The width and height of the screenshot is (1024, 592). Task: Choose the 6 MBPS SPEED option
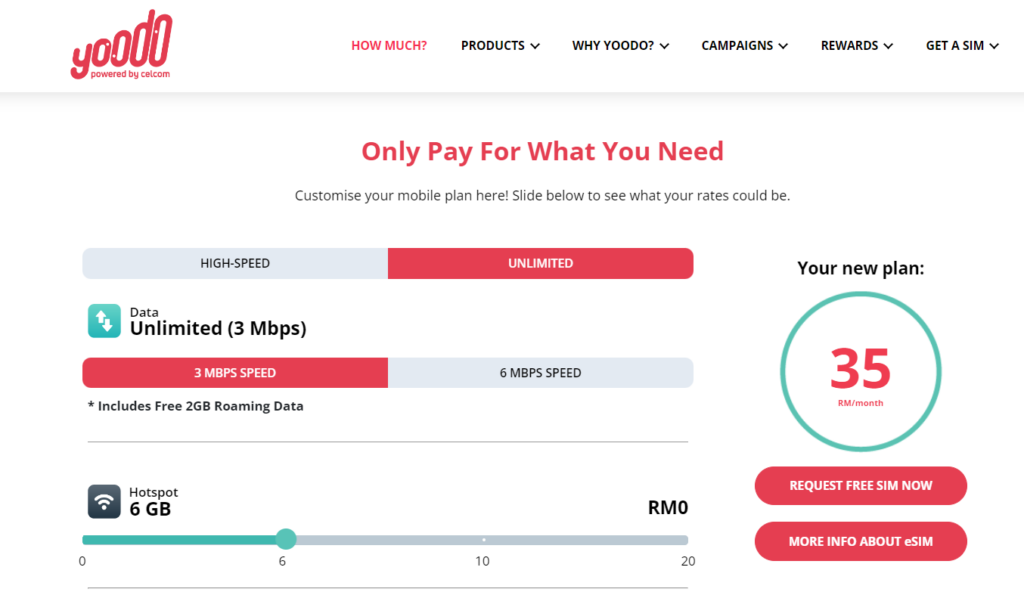(x=540, y=373)
